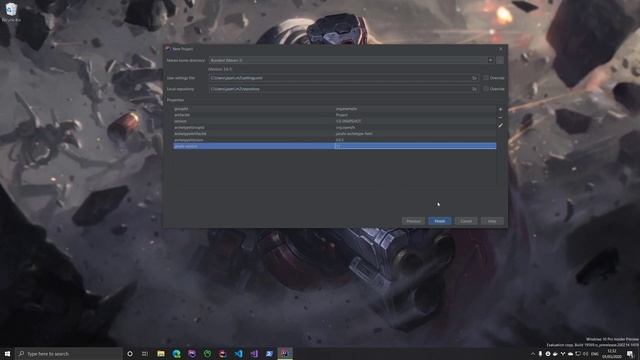This screenshot has height=360, width=640.
Task: Open the Recycle Bin desktop icon
Action: [11, 12]
